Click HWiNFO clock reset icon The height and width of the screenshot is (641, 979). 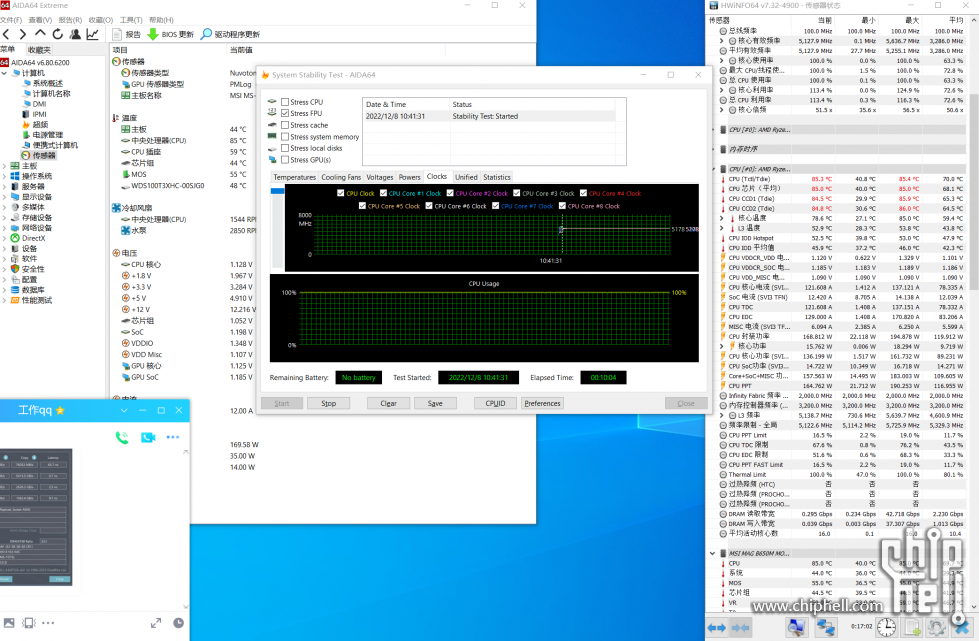[x=887, y=627]
